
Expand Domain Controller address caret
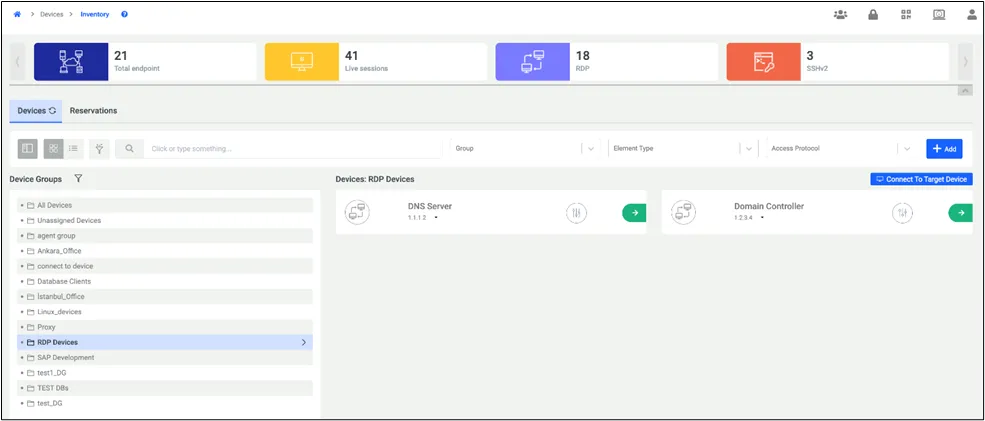point(762,218)
